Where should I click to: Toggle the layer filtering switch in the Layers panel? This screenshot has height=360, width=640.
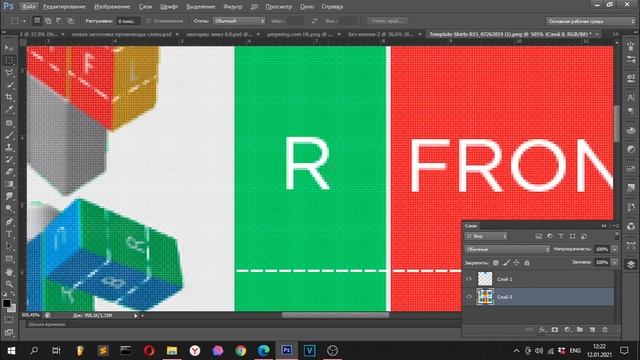[x=616, y=236]
